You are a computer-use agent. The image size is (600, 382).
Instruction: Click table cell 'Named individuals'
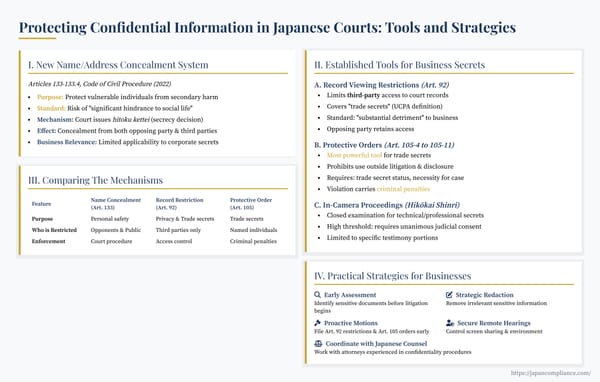(253, 230)
